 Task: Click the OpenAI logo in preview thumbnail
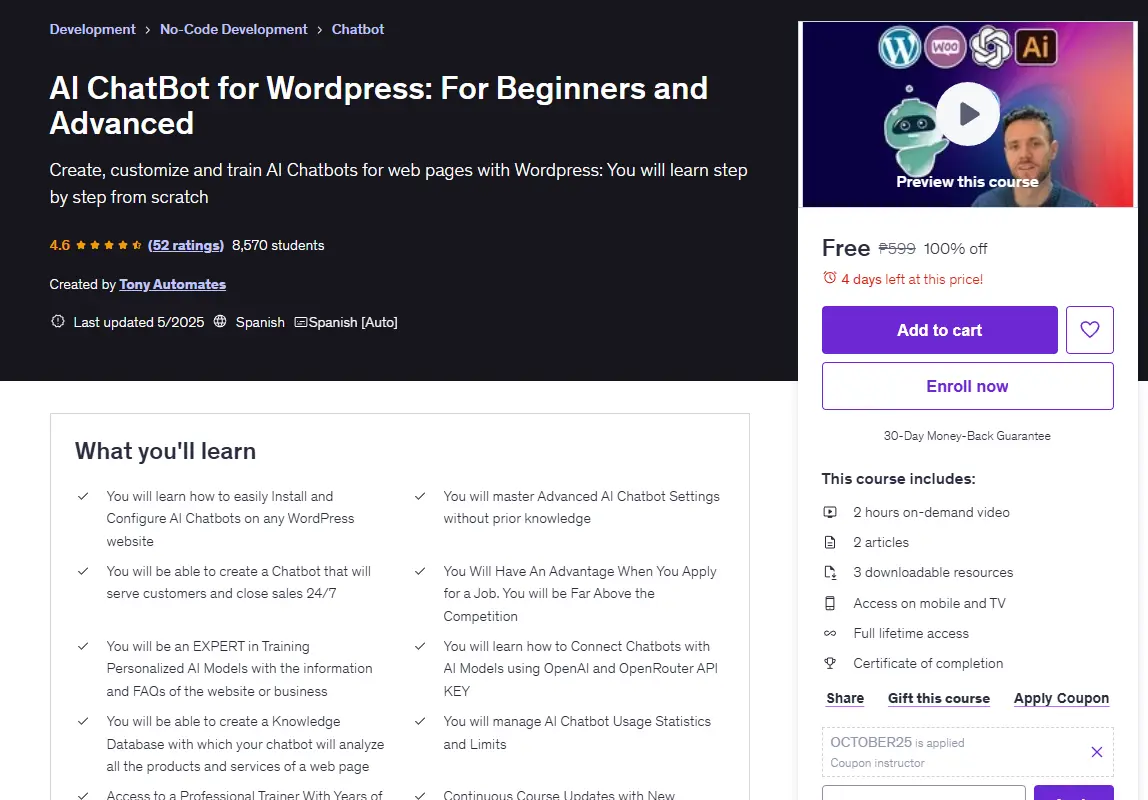click(991, 47)
